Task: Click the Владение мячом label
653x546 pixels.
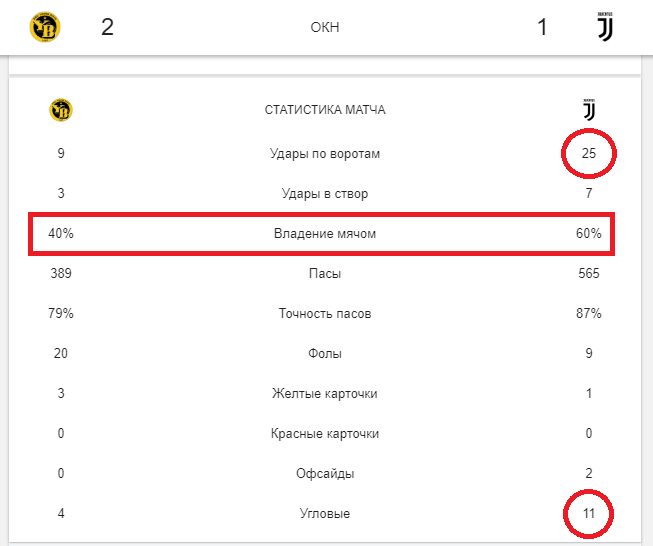Action: point(325,234)
